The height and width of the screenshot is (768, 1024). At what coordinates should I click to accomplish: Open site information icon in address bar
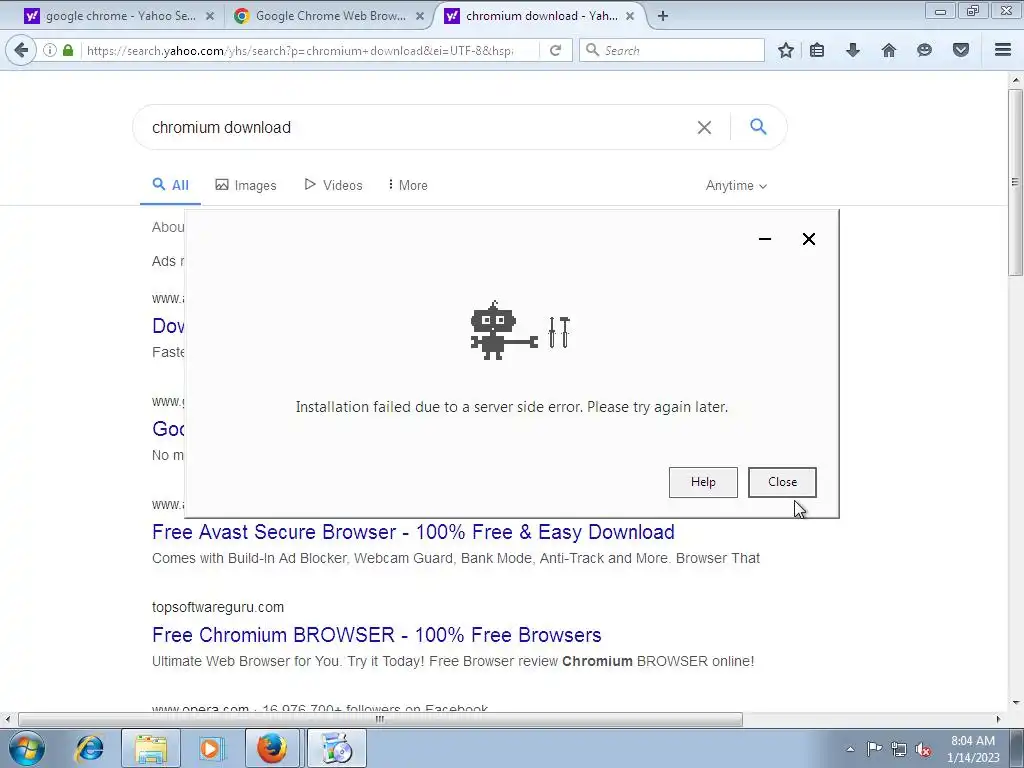(x=50, y=50)
